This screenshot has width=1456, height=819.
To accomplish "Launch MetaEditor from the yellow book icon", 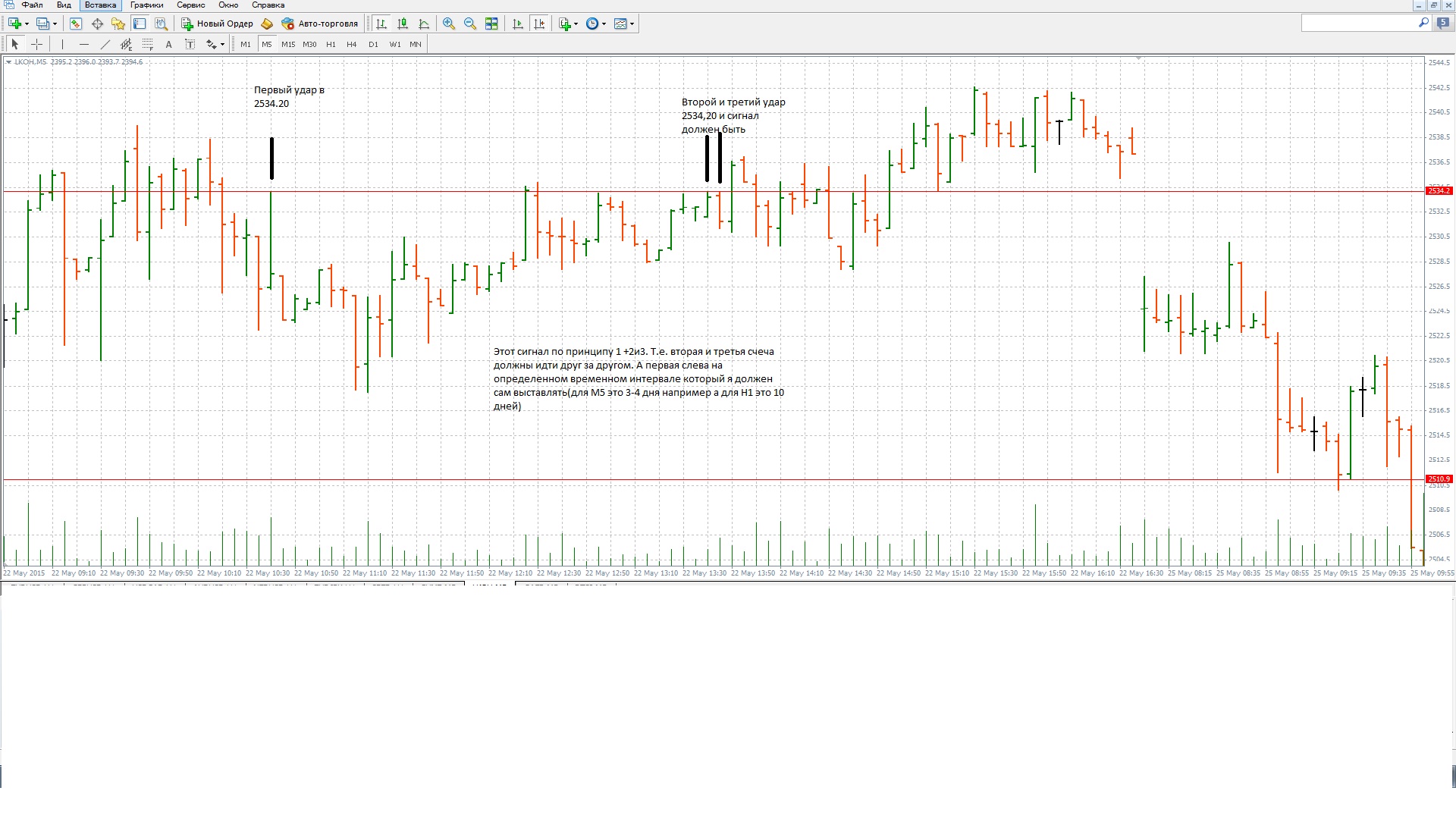I will coord(267,24).
